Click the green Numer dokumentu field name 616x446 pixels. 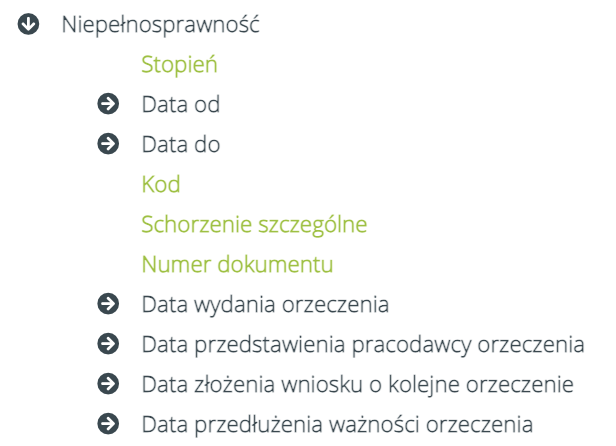(237, 265)
